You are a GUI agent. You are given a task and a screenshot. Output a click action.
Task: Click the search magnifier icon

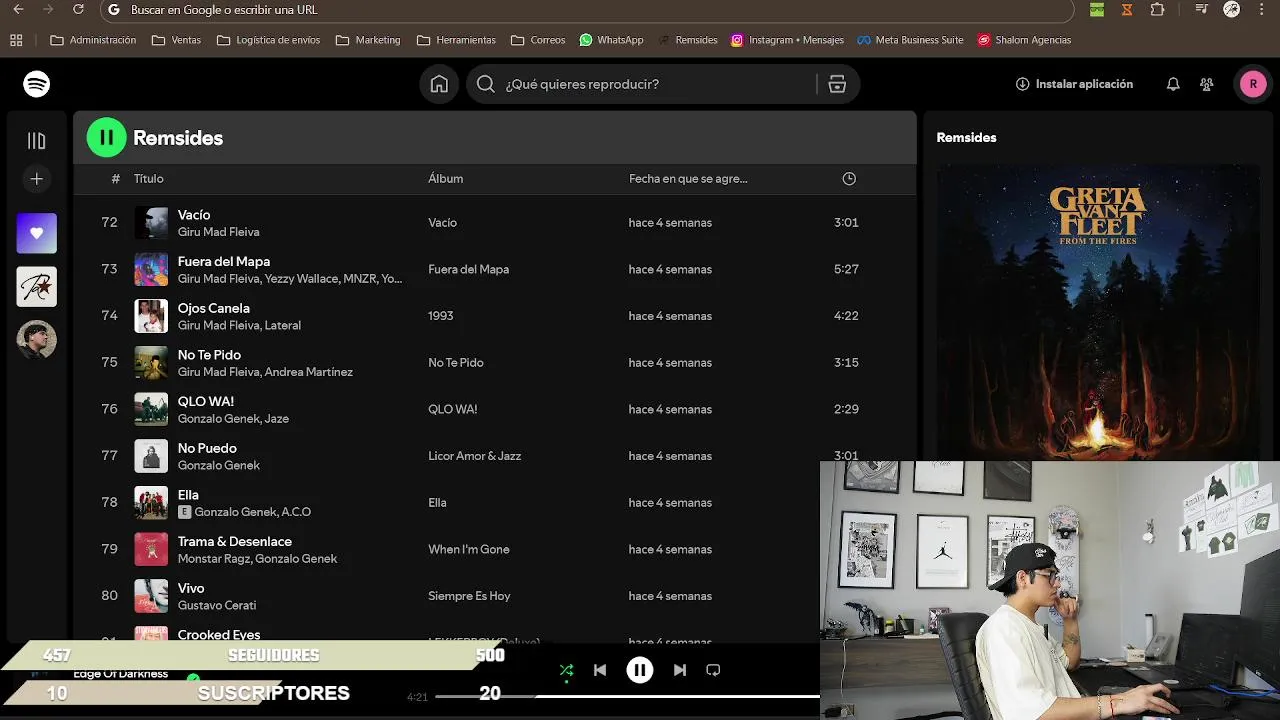pyautogui.click(x=486, y=84)
